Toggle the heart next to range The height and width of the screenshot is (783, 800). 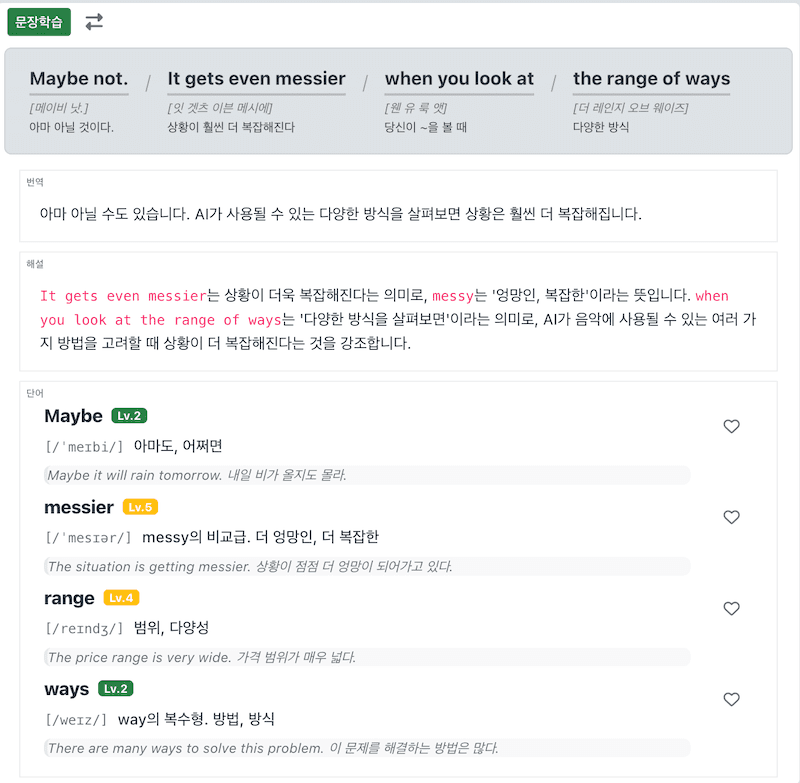coord(731,608)
